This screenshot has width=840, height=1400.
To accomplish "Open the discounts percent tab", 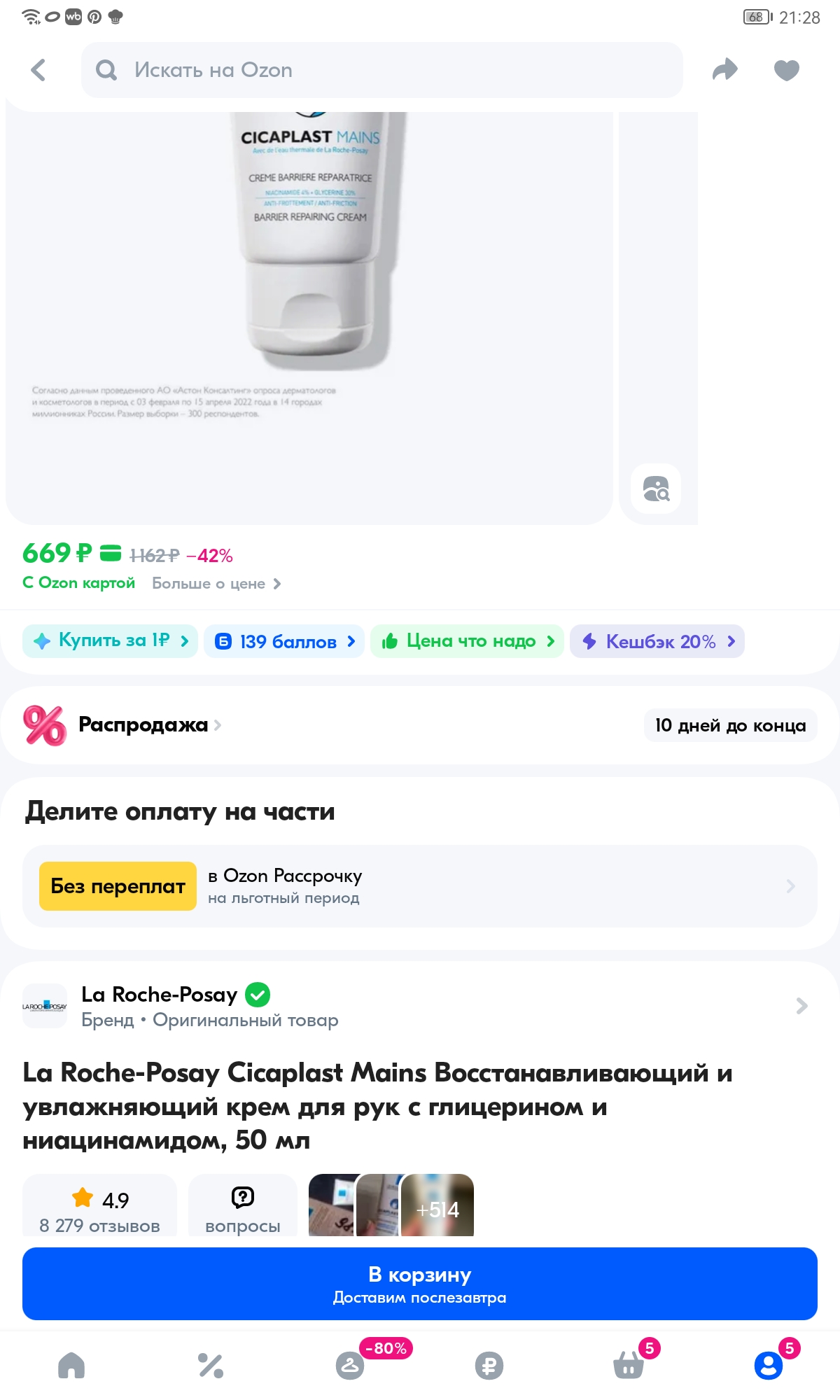I will click(211, 1365).
